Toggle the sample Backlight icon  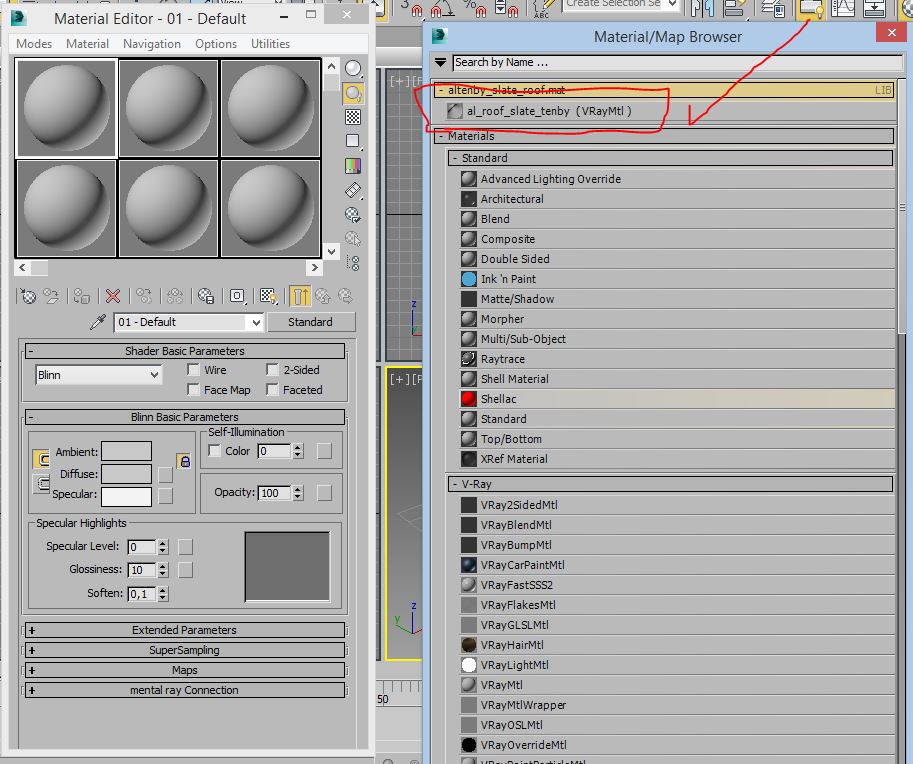[x=353, y=93]
